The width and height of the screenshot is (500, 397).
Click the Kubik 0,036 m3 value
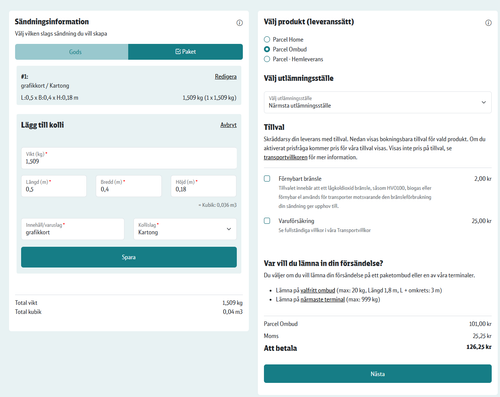click(x=218, y=205)
